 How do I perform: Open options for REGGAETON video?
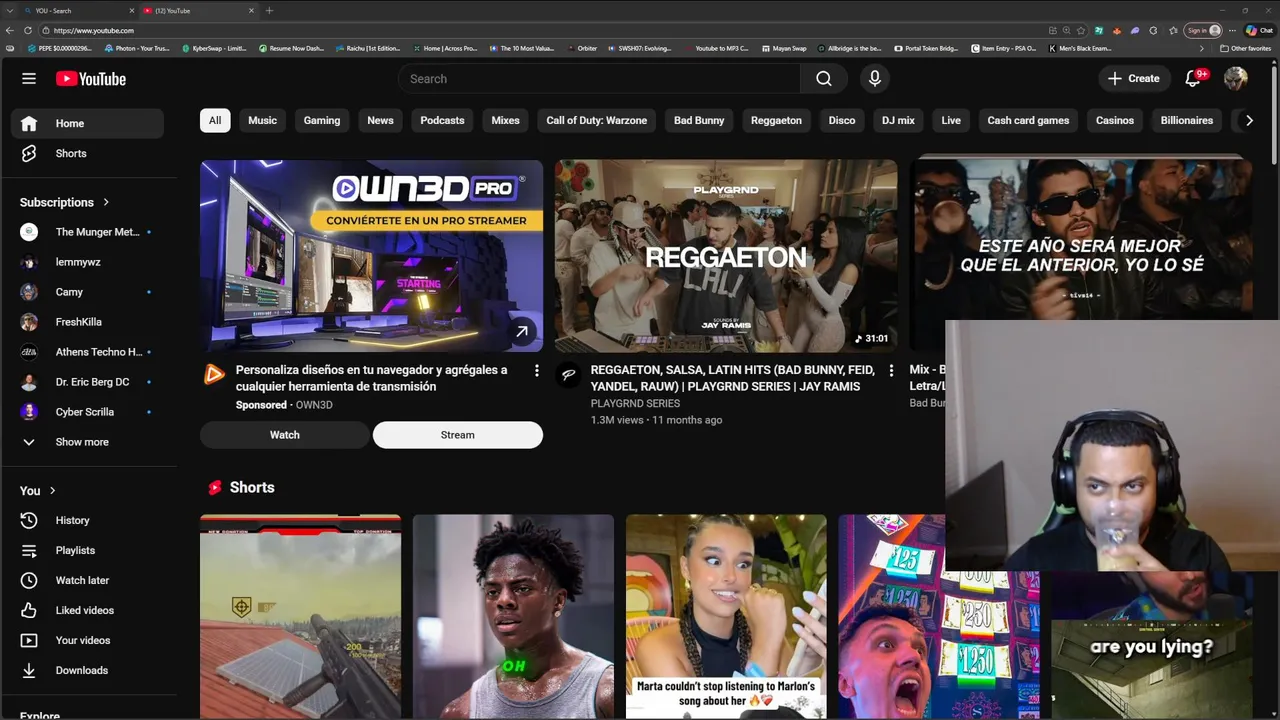pyautogui.click(x=891, y=371)
